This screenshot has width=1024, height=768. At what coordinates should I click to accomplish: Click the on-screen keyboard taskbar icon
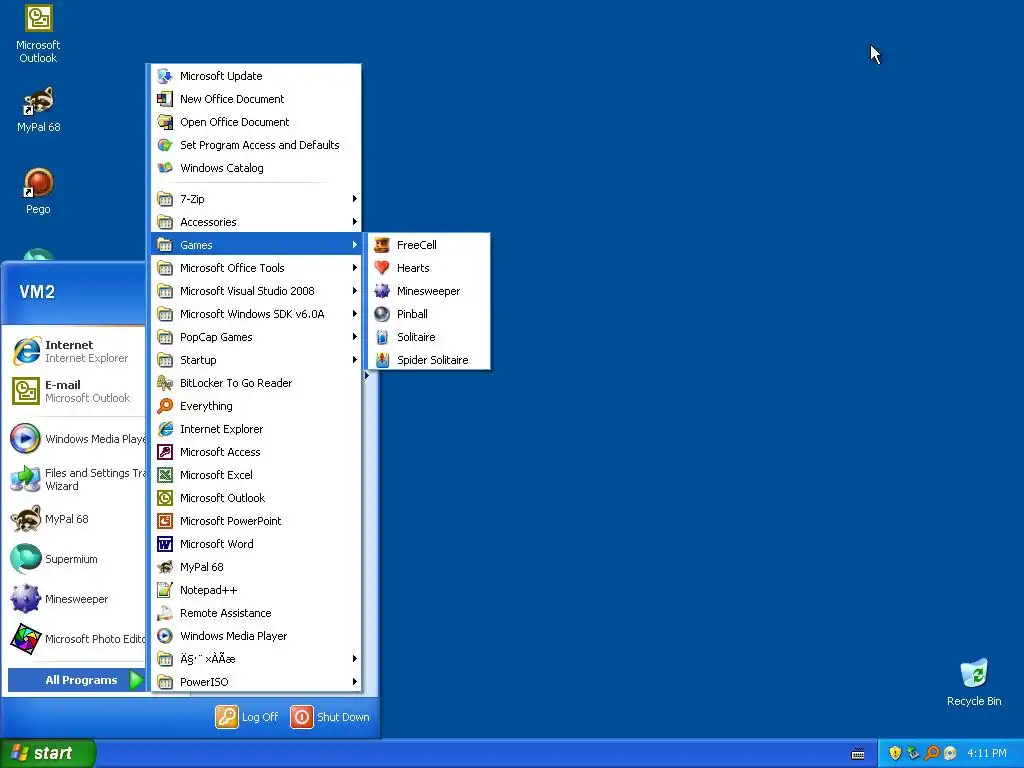point(858,754)
